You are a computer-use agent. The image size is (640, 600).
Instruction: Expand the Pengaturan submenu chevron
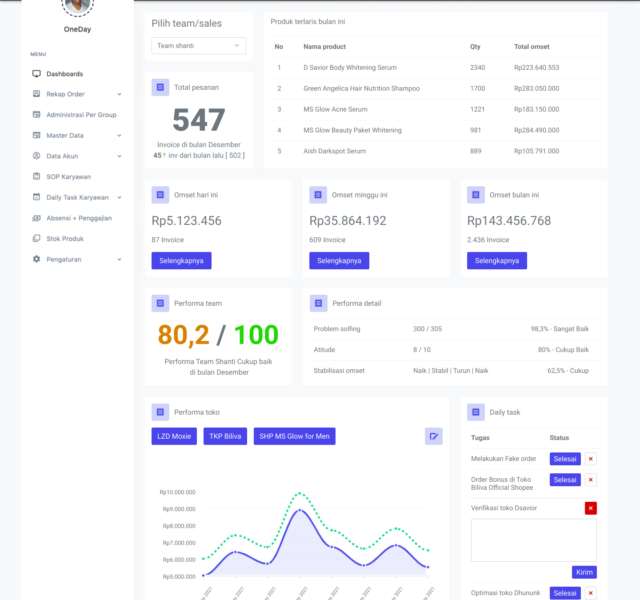pos(119,259)
